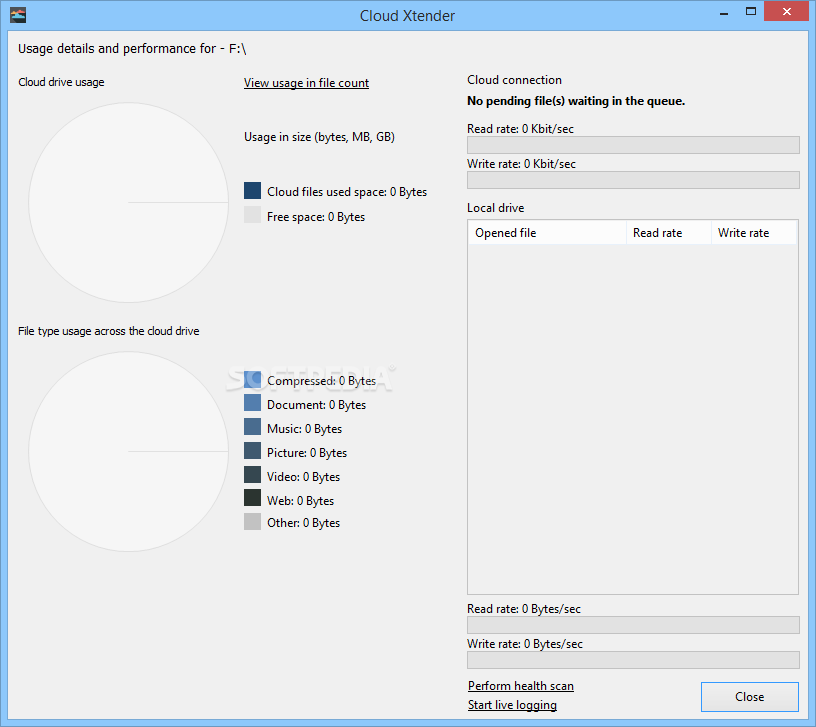Click the 'Cloud drive usage' label

(61, 82)
